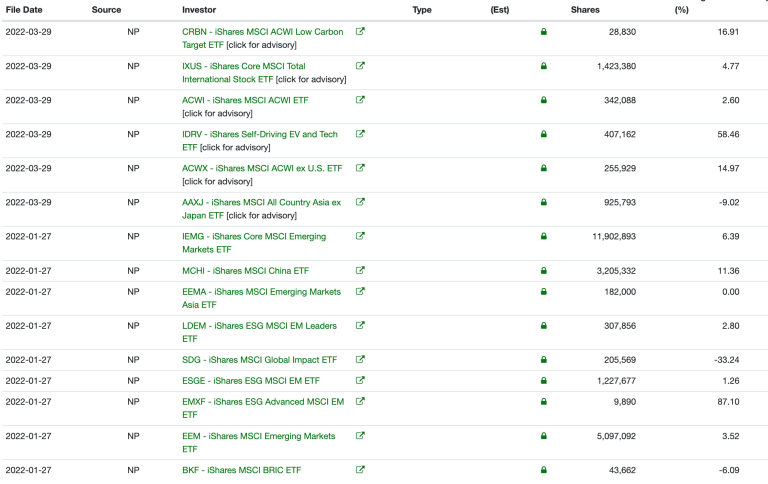Click the lock icon in EMXF row
Image resolution: width=768 pixels, height=484 pixels.
[544, 402]
